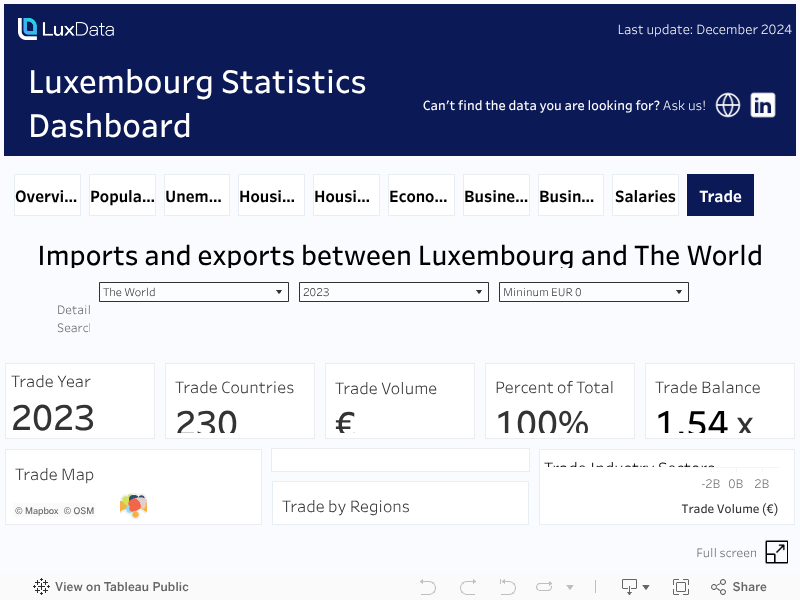Expand The World country dropdown
The image size is (800, 600).
(x=194, y=292)
